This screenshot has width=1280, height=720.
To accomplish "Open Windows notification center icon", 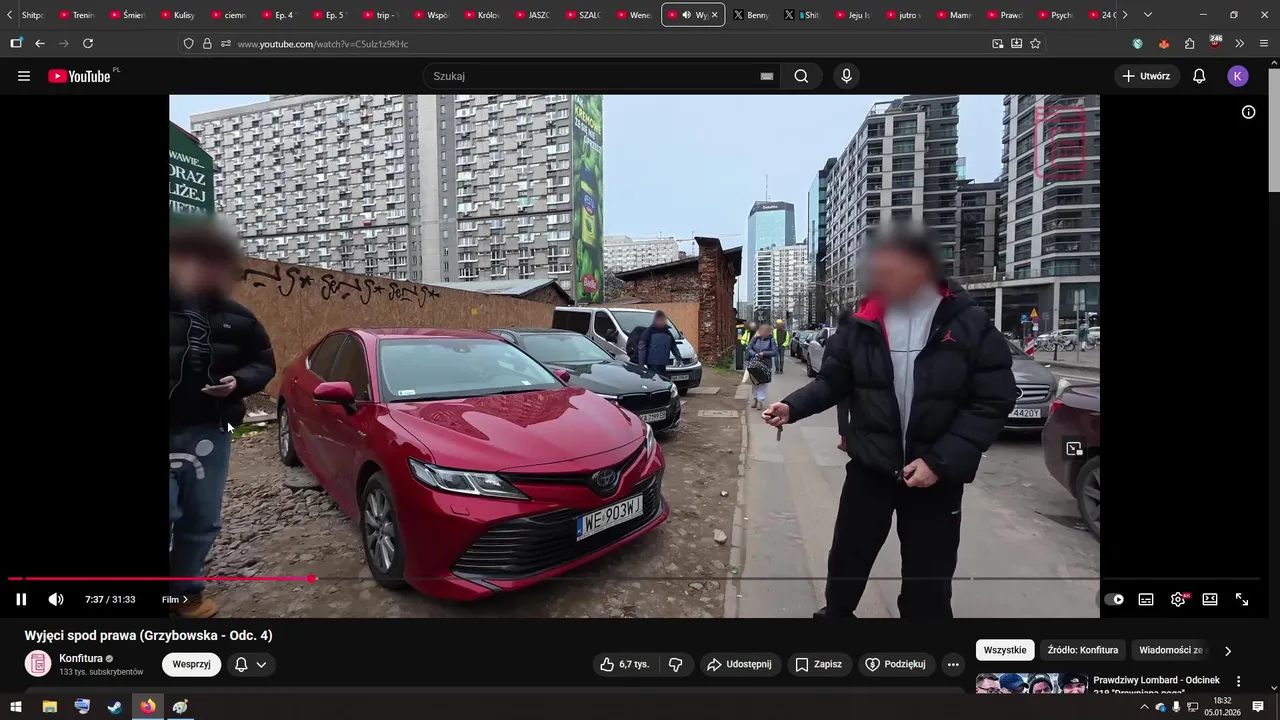I will coord(1259,707).
